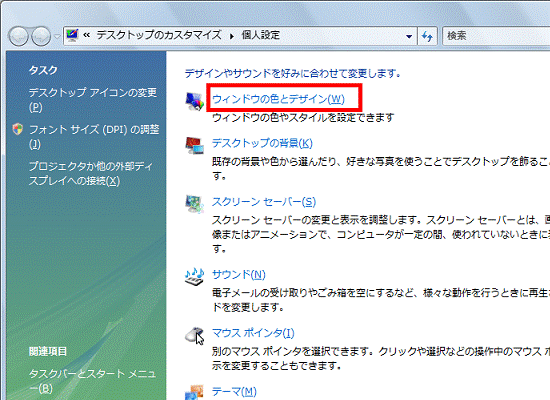The height and width of the screenshot is (400, 550).
Task: Go back with the Back arrow button
Action: (x=18, y=36)
